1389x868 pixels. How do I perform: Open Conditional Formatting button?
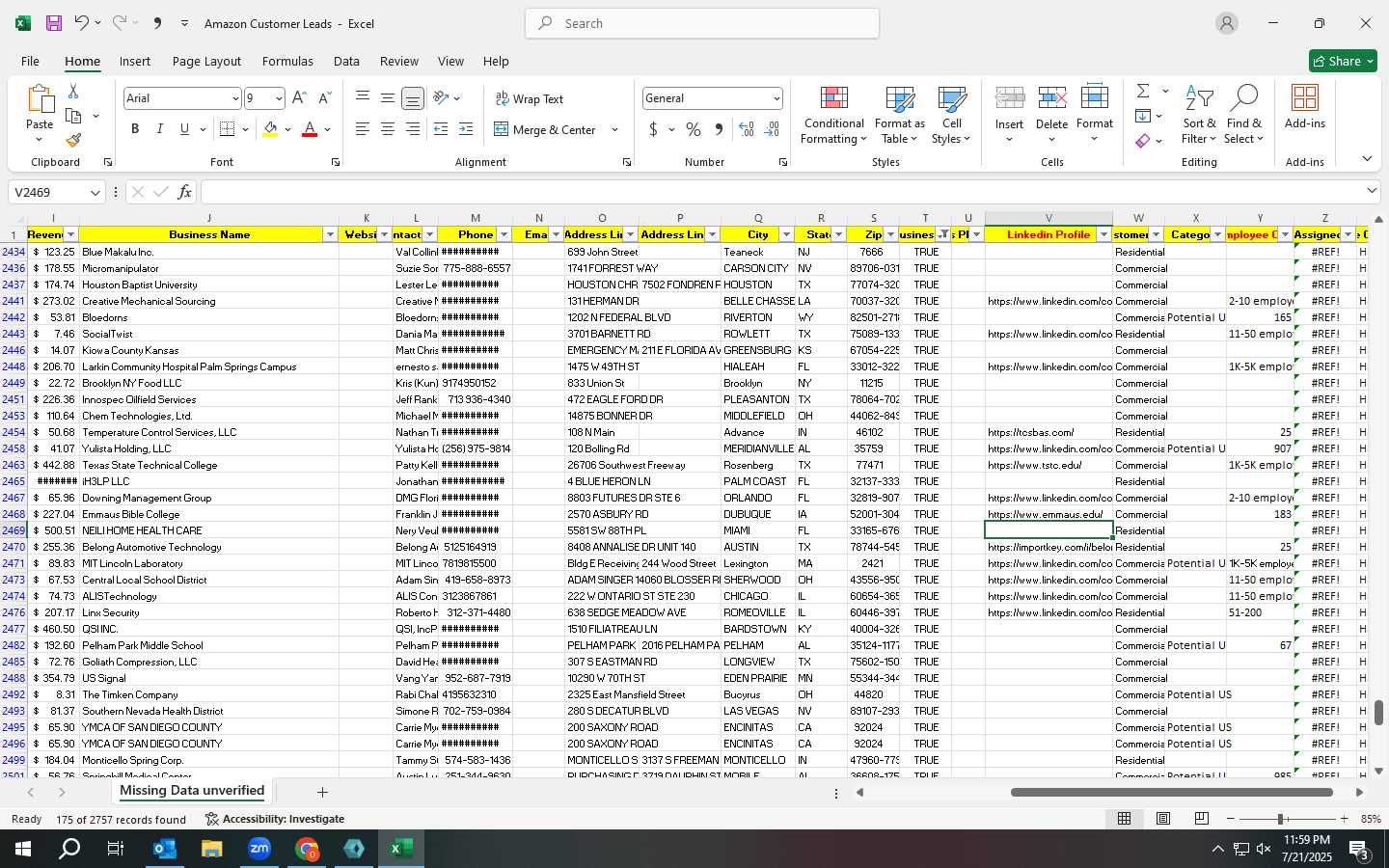click(x=833, y=115)
